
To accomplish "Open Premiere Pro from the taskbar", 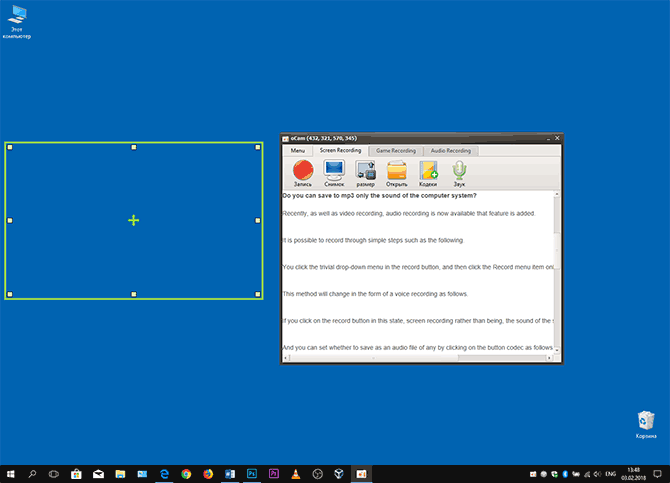I will tap(274, 474).
